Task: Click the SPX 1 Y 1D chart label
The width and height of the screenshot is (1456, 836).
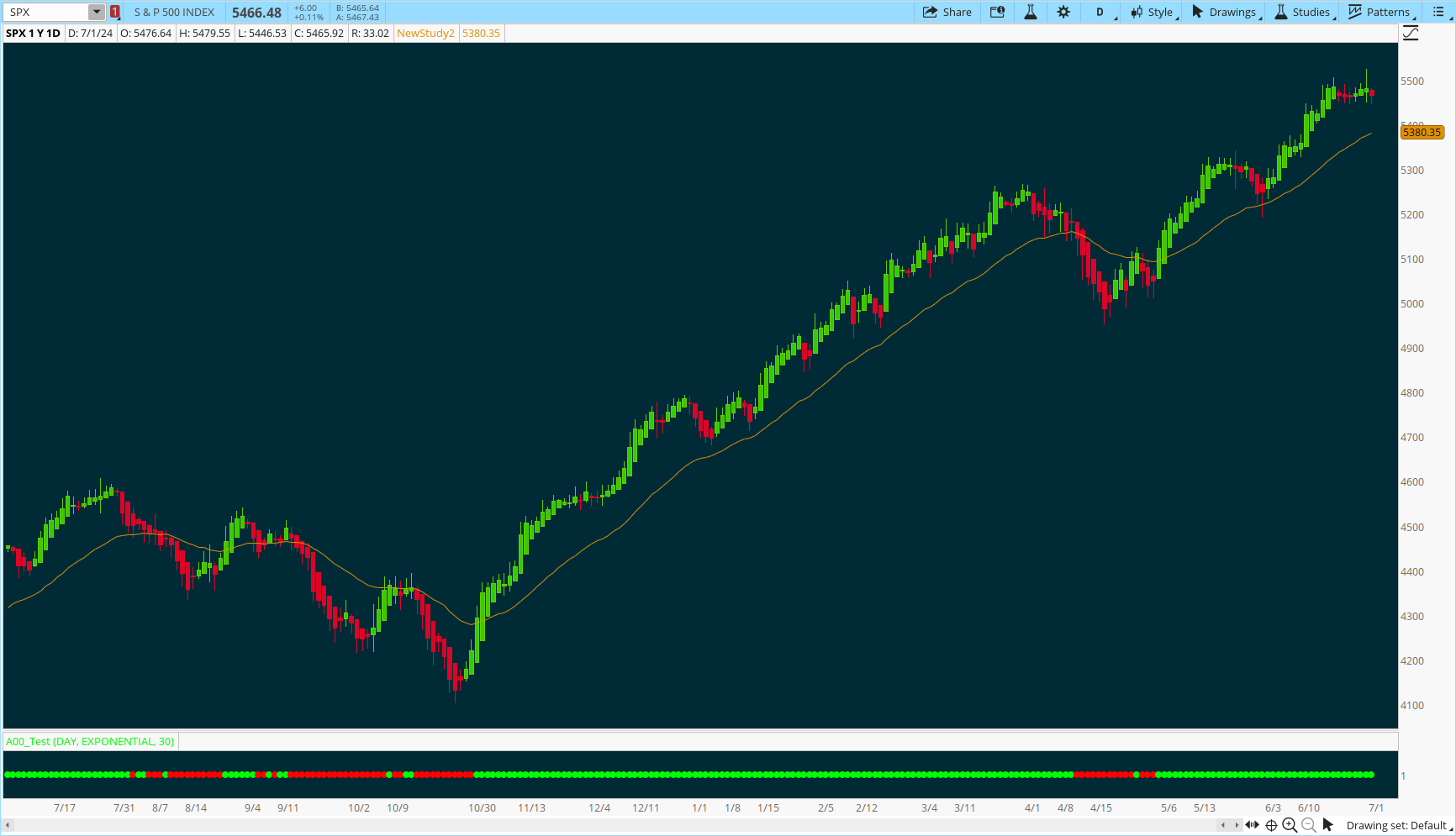Action: tap(33, 34)
